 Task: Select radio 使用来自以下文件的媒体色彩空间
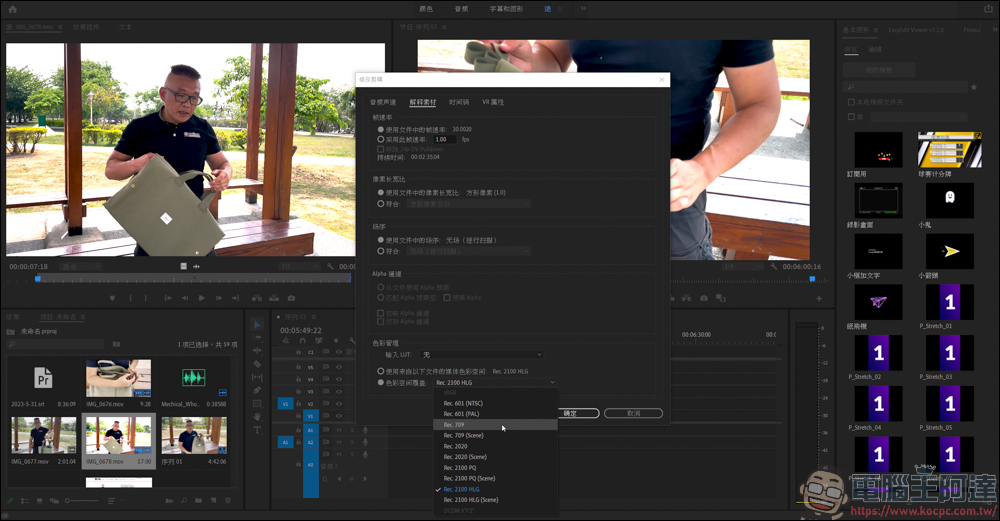tap(381, 371)
